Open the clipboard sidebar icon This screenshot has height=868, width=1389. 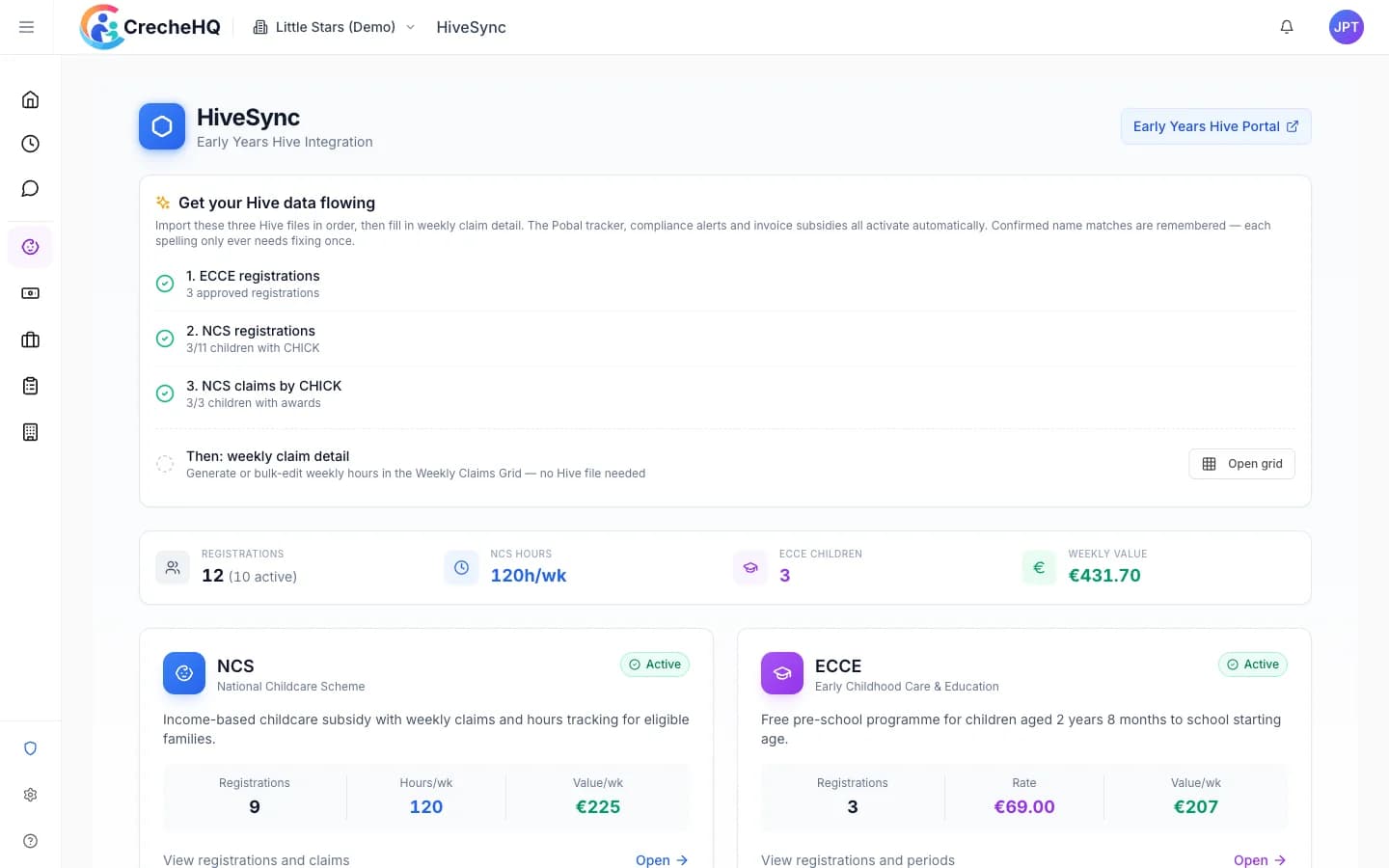click(x=31, y=386)
